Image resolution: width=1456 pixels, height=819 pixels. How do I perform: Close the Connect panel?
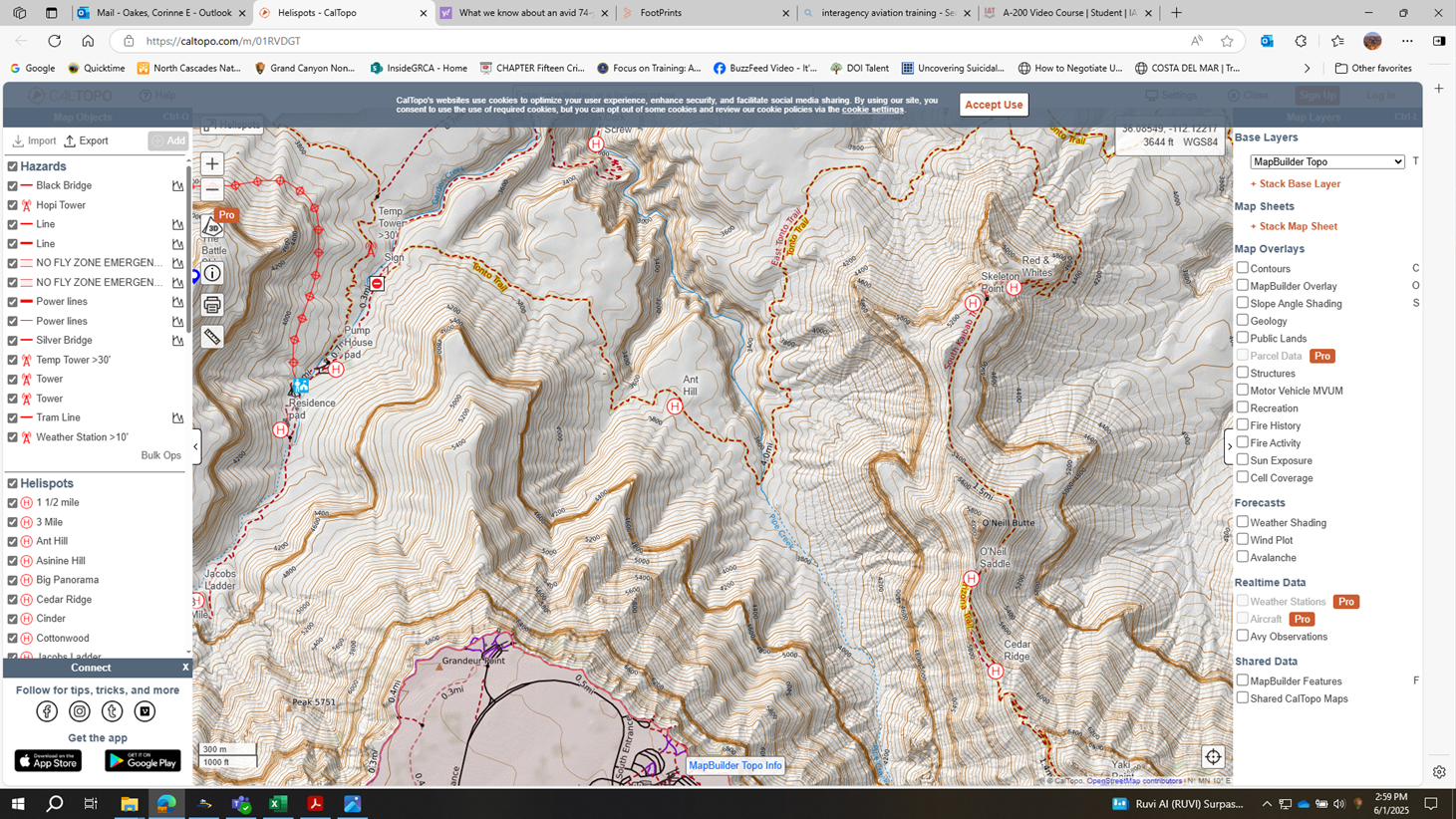tap(185, 668)
